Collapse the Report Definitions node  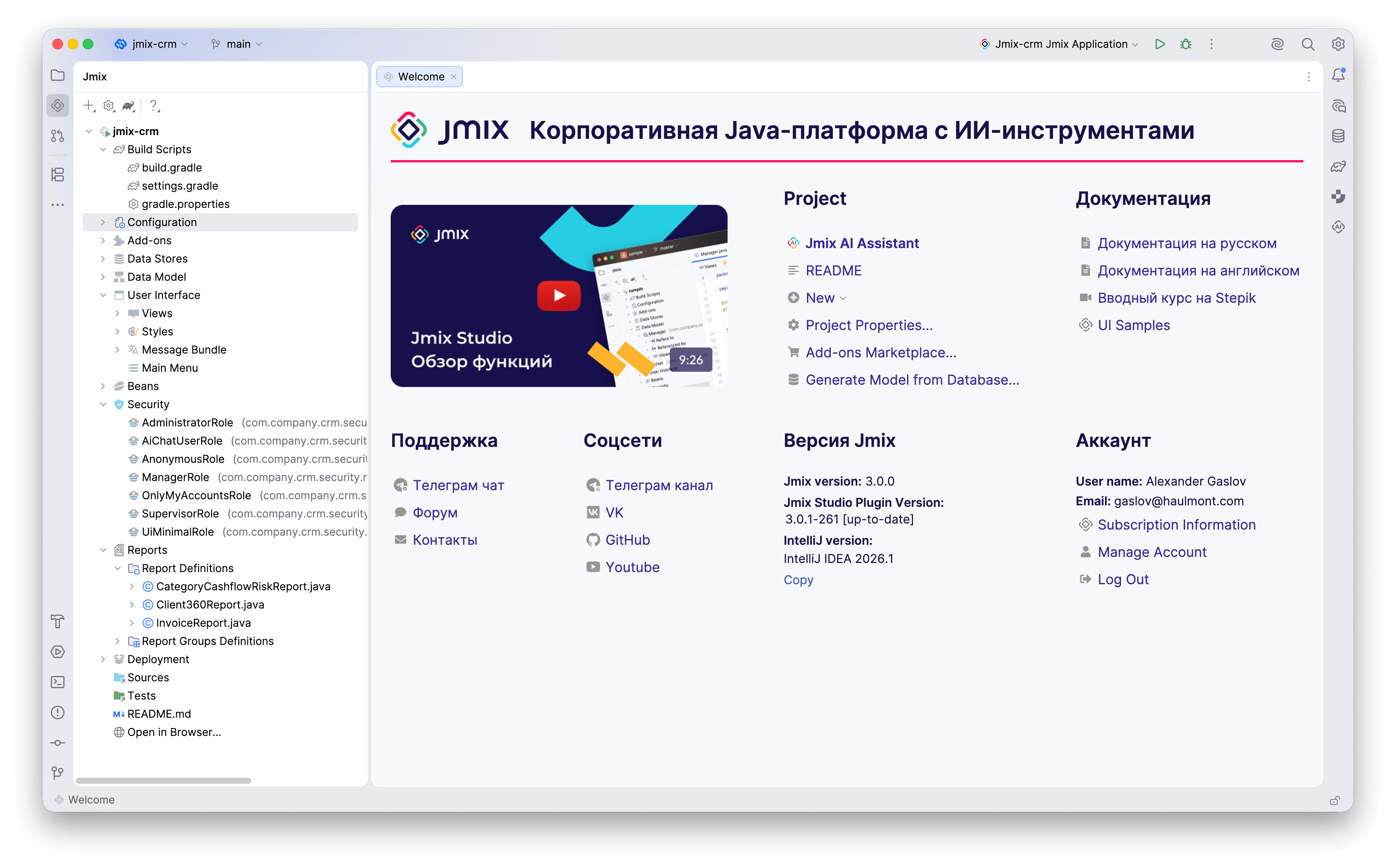118,568
